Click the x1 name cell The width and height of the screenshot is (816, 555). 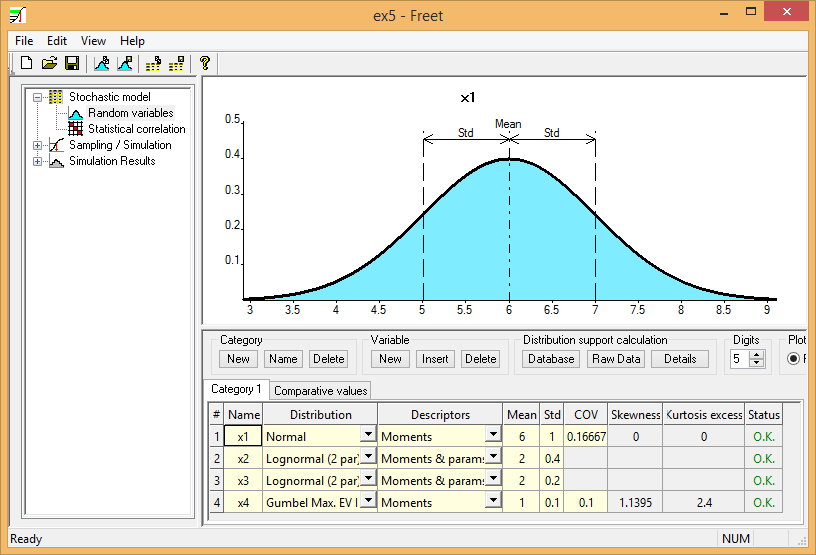(x=243, y=436)
